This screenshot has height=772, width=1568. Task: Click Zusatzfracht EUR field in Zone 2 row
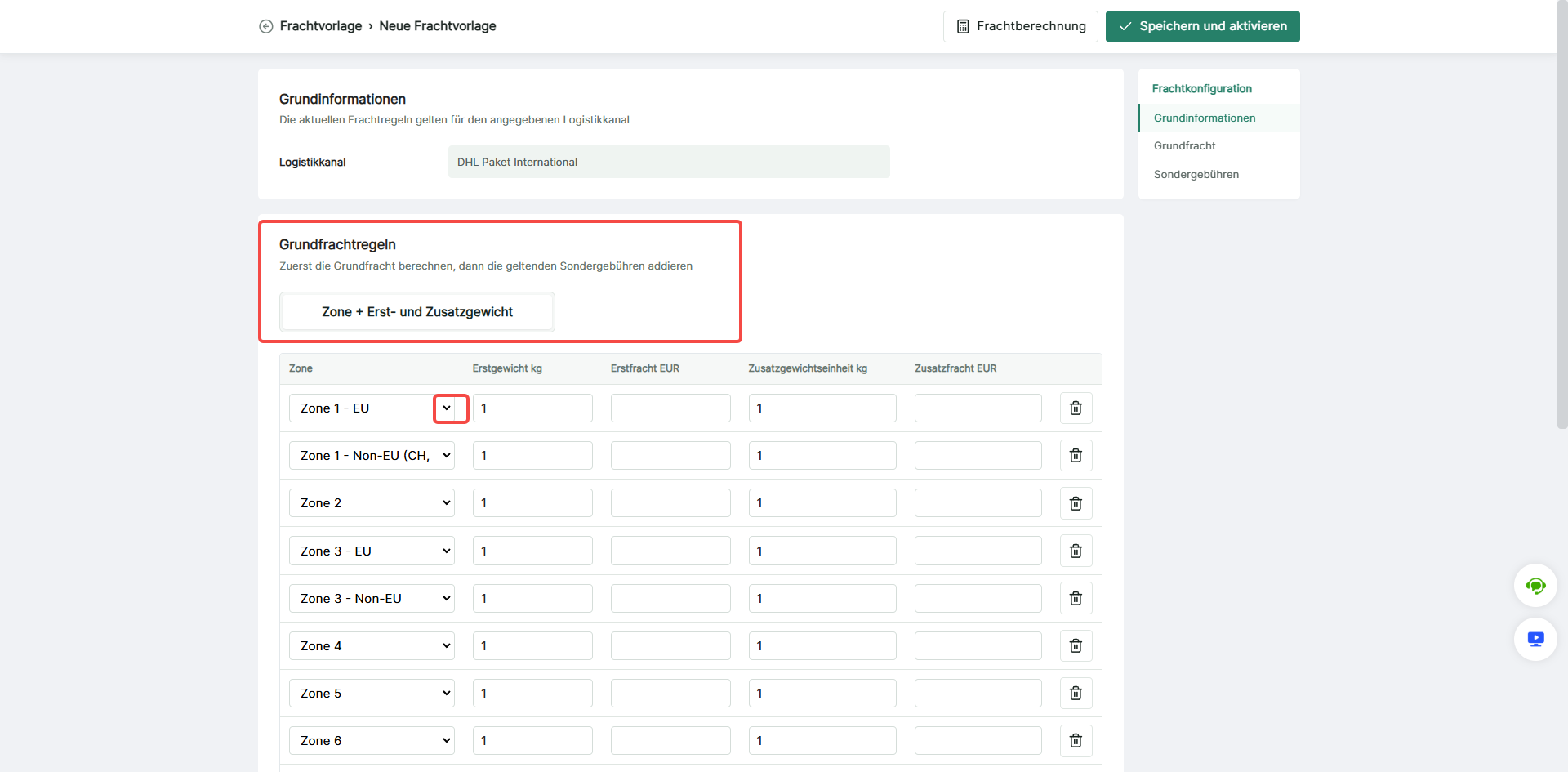(978, 503)
